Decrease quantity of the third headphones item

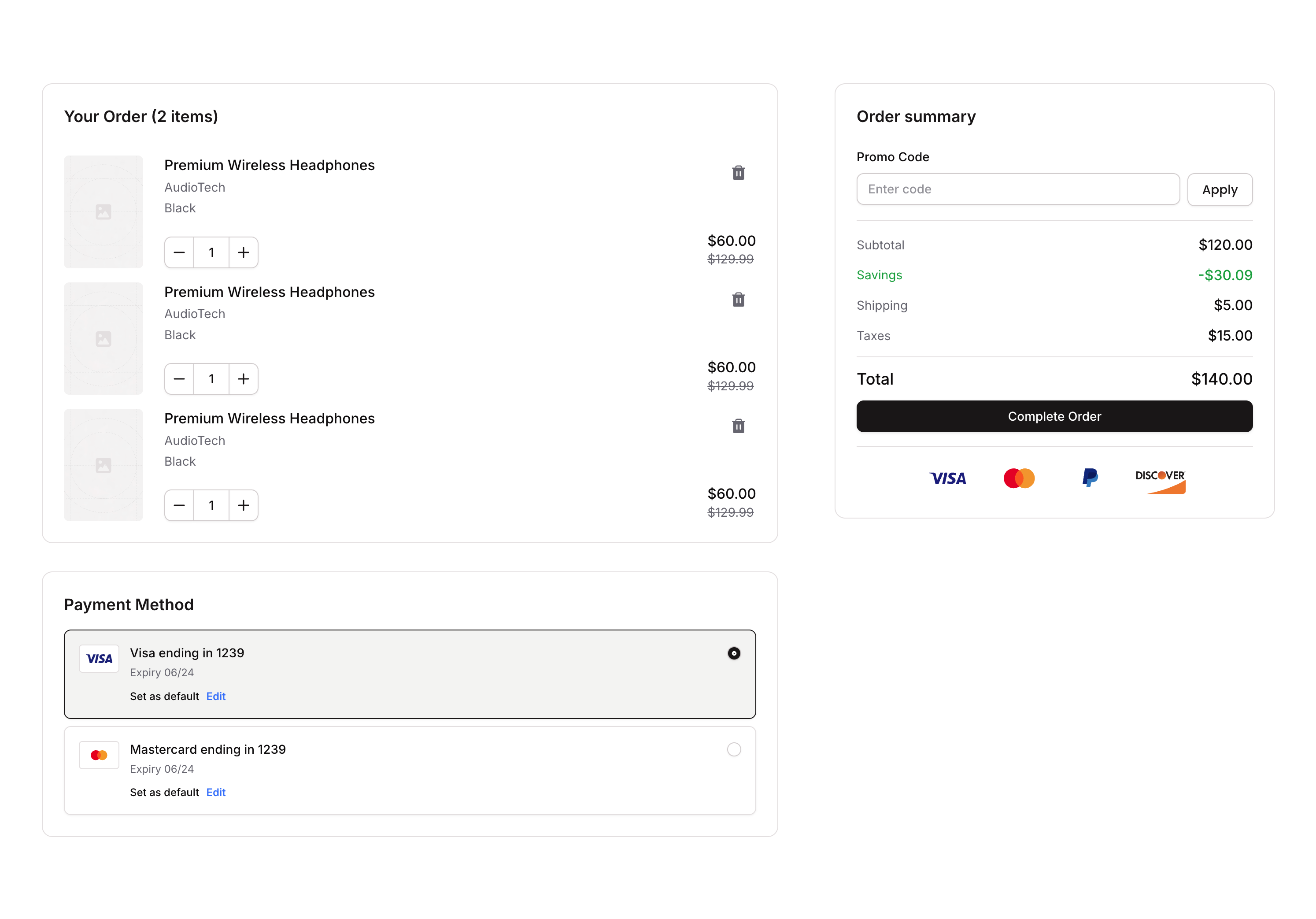[x=179, y=505]
